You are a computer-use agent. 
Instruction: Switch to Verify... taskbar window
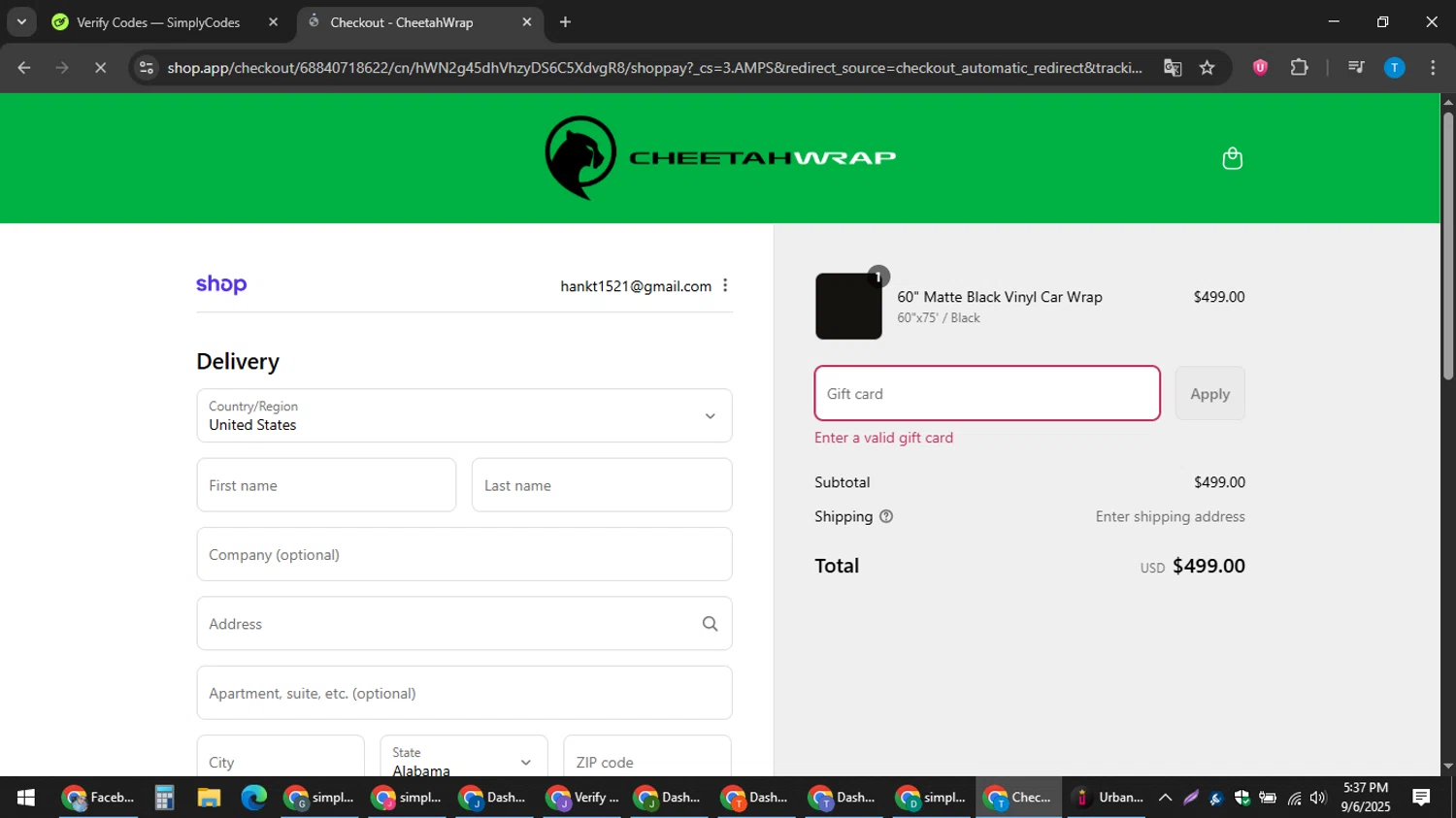pyautogui.click(x=583, y=798)
